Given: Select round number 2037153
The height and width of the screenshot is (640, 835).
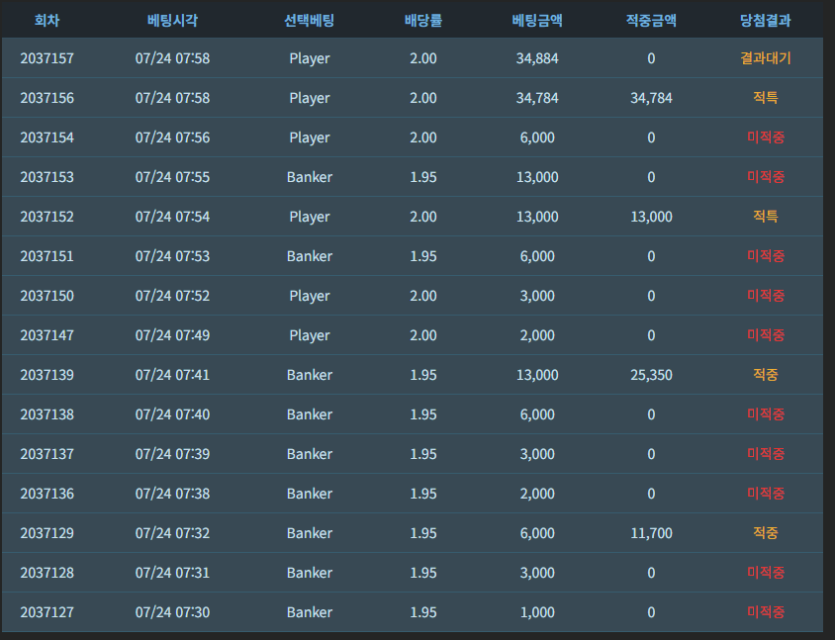Looking at the screenshot, I should tap(47, 177).
